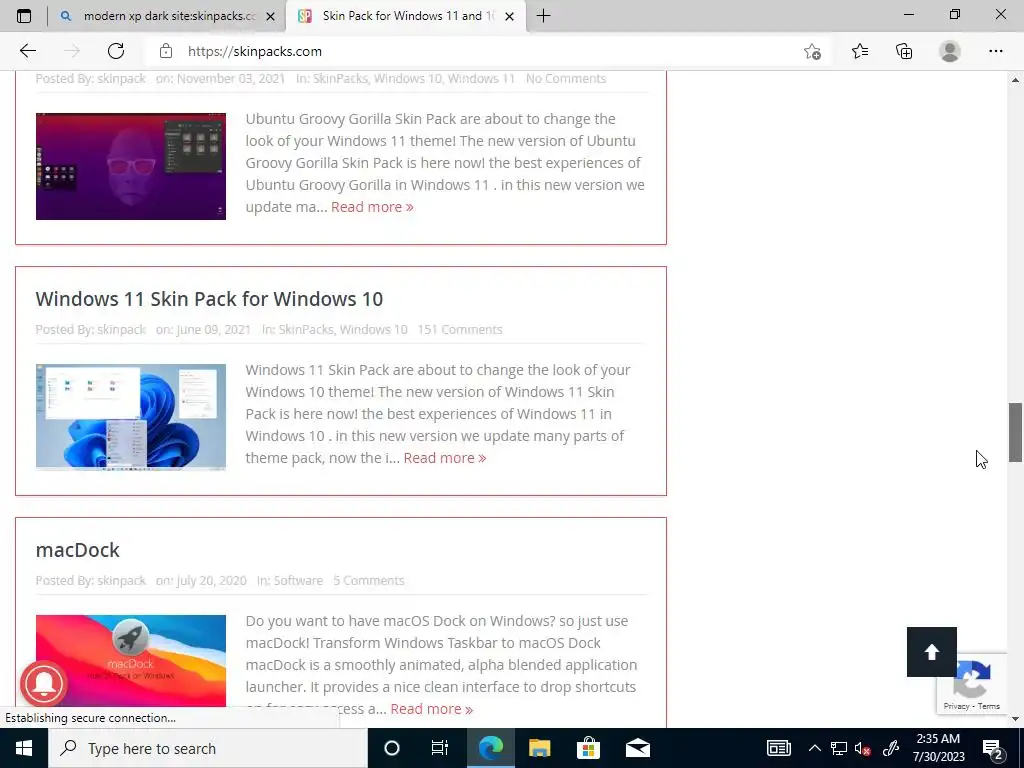Click the taskbar search box
Image resolution: width=1024 pixels, height=768 pixels.
pyautogui.click(x=208, y=748)
